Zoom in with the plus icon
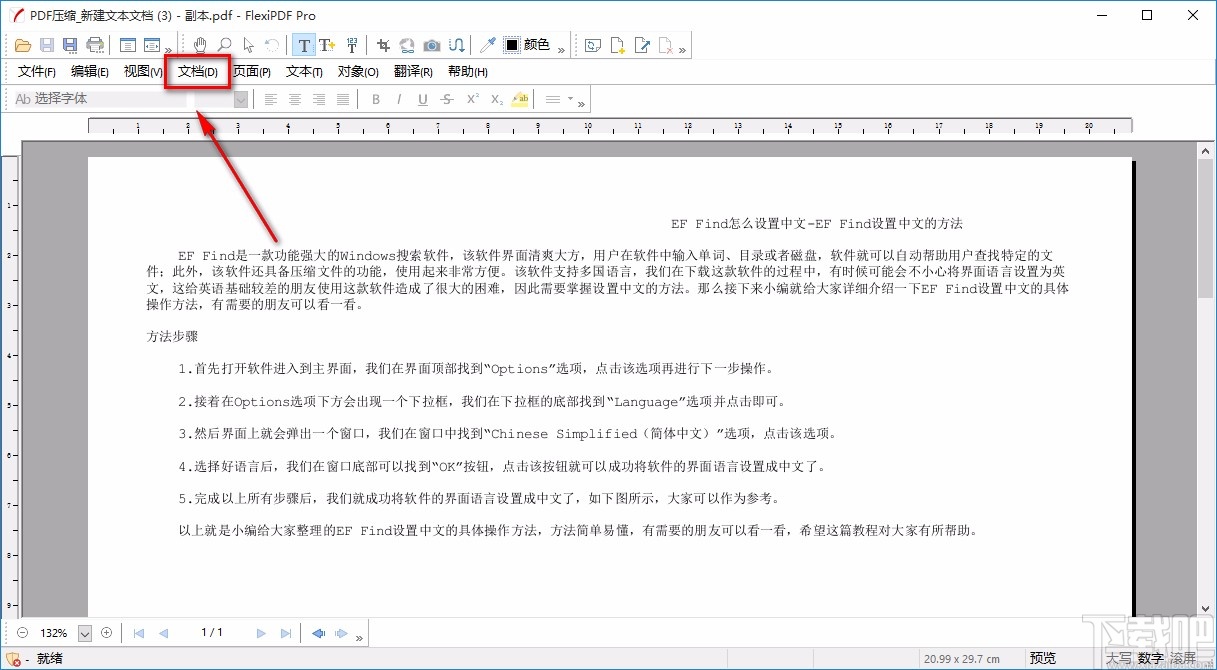The image size is (1217, 670). (x=107, y=633)
